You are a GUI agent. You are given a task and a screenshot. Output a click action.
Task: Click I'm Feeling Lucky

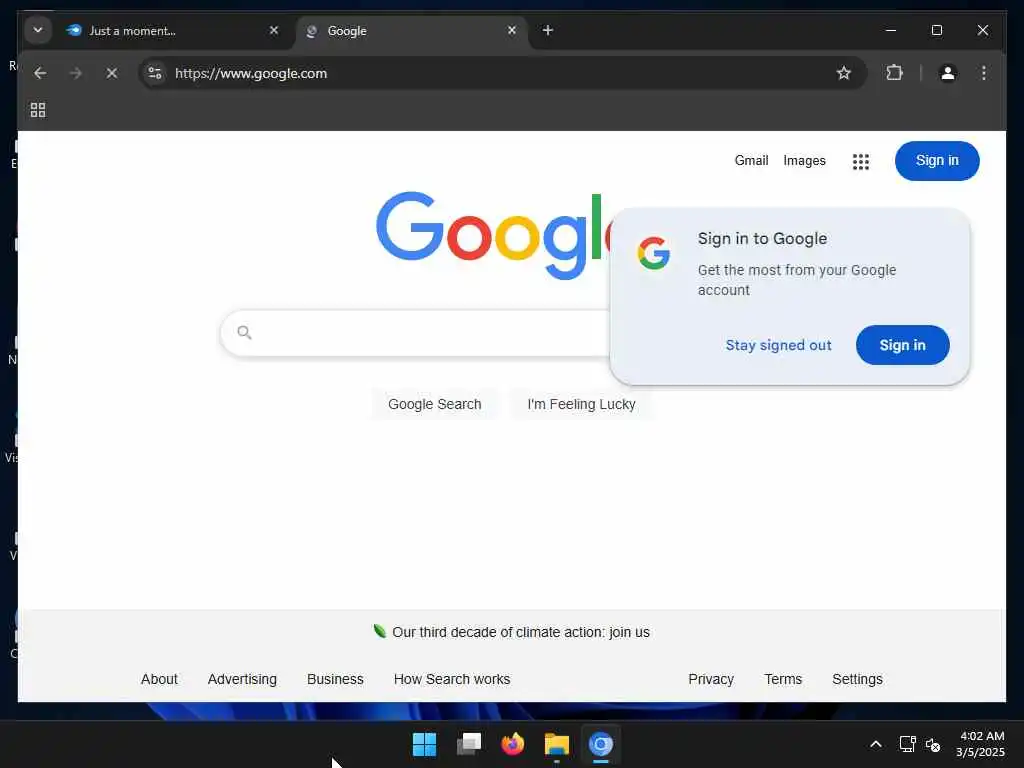coord(581,404)
